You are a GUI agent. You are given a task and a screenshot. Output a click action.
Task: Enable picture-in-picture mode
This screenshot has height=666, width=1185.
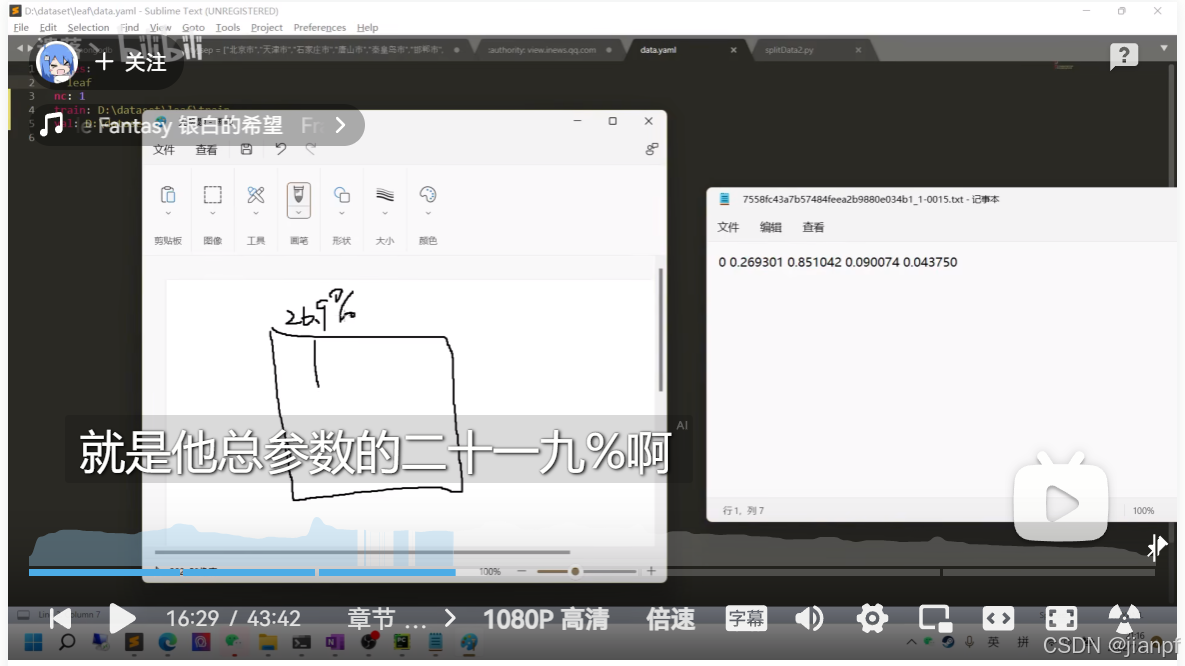tap(935, 618)
